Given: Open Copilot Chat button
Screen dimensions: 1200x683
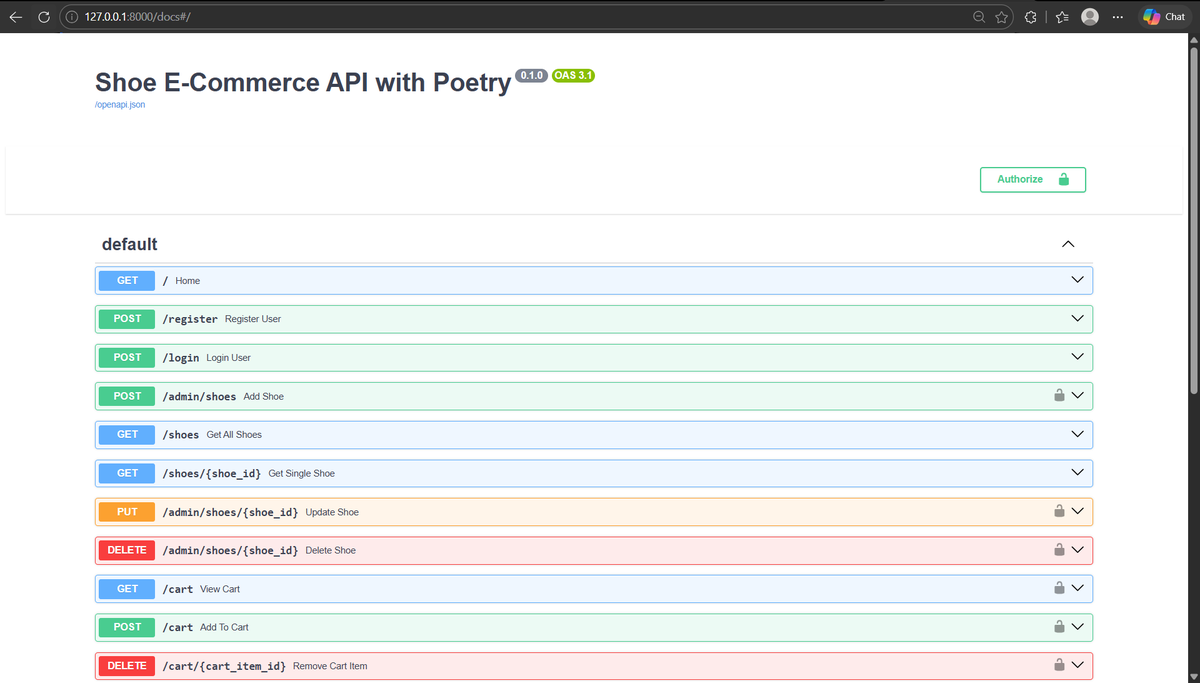Looking at the screenshot, I should tap(1165, 17).
